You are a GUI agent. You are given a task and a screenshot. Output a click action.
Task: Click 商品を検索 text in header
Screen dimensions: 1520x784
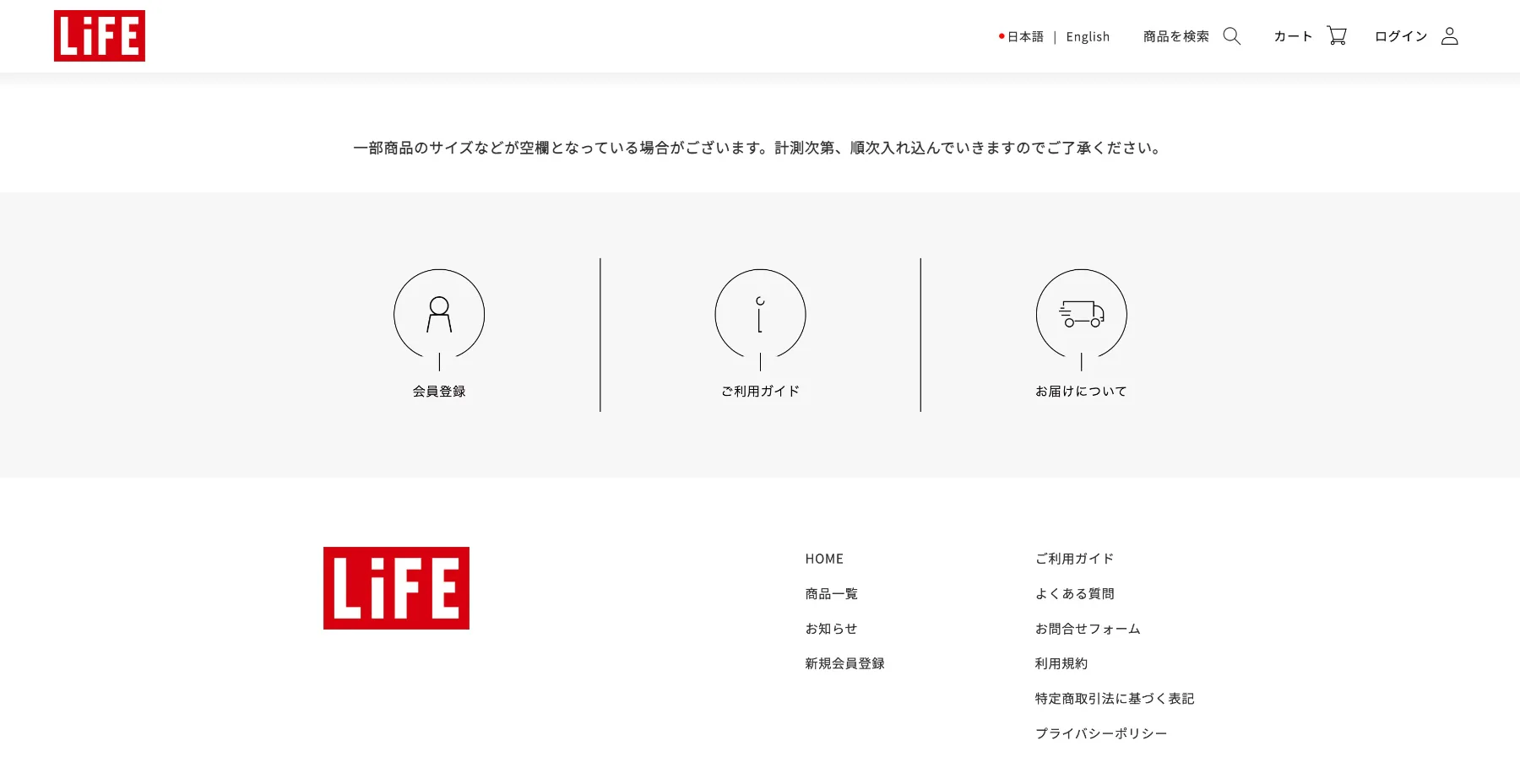pos(1176,36)
